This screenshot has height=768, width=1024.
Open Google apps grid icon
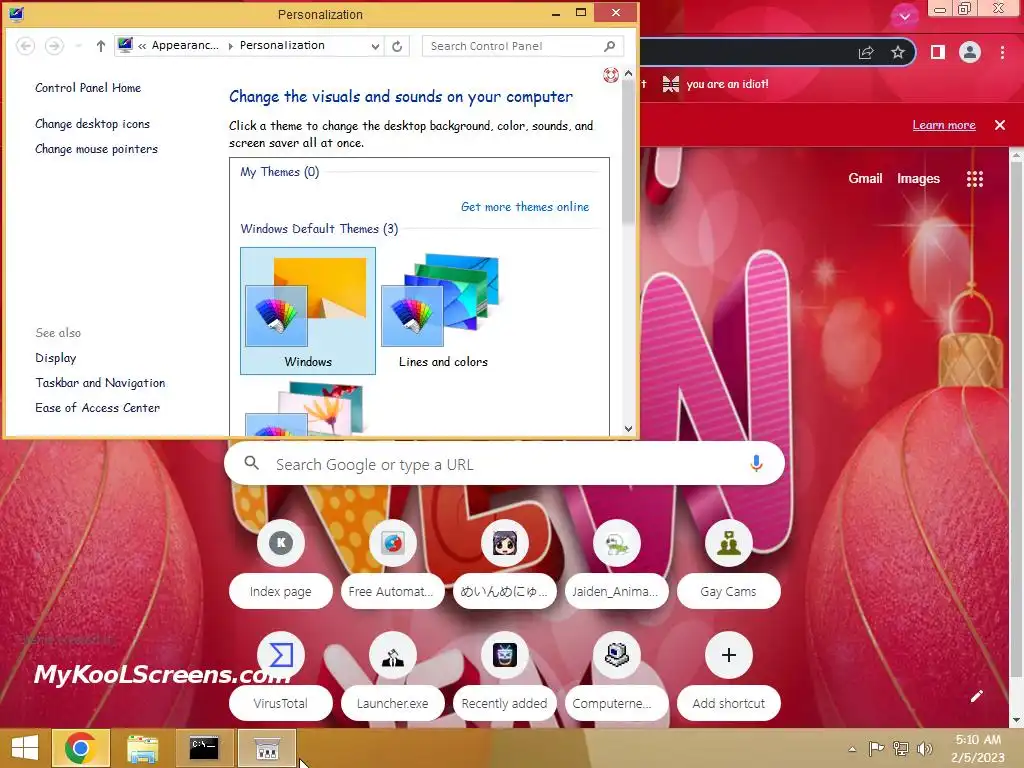pyautogui.click(x=974, y=179)
